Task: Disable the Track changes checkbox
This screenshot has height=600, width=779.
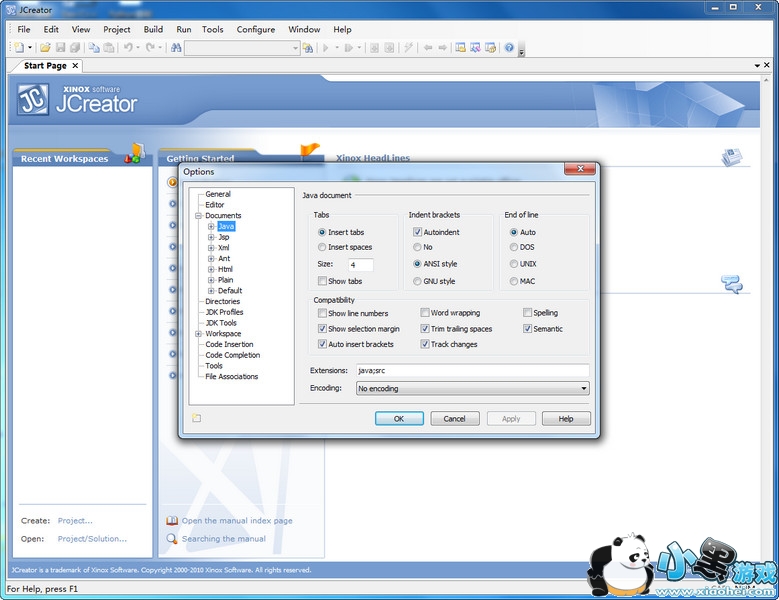Action: click(x=425, y=344)
